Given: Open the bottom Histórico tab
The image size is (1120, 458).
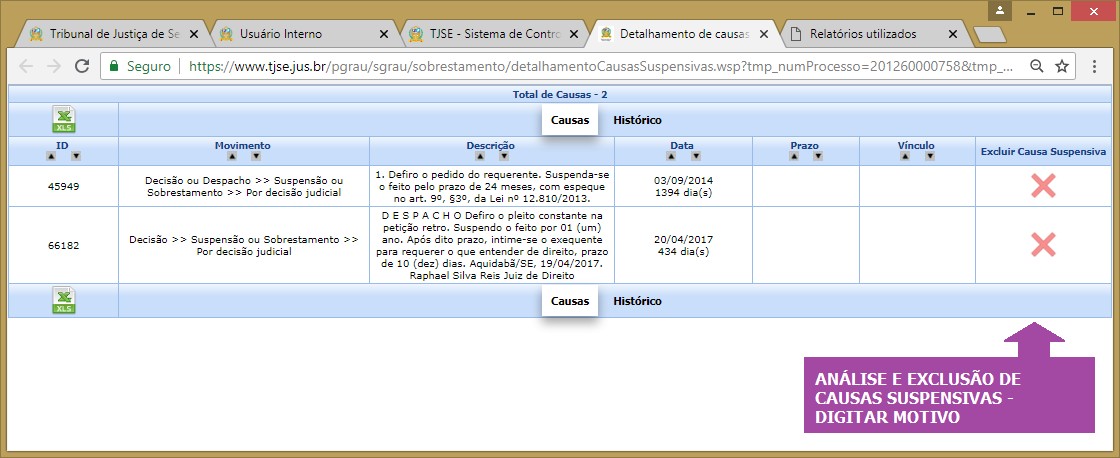Looking at the screenshot, I should pos(637,301).
